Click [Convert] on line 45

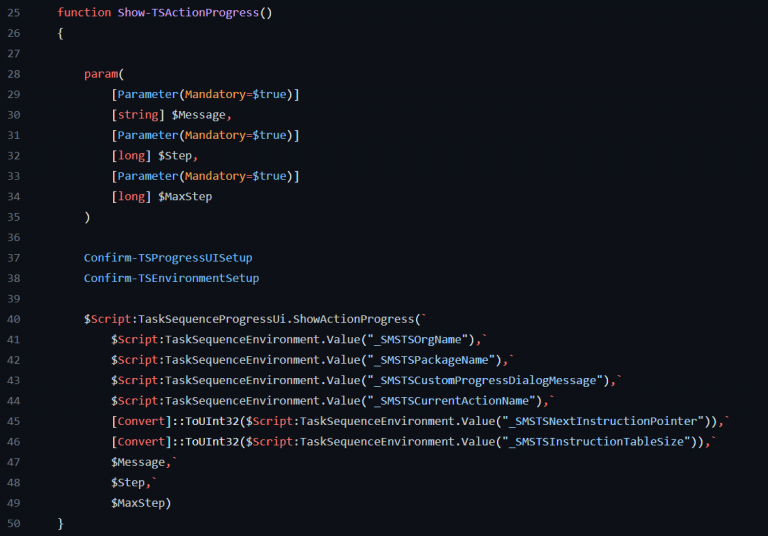(141, 421)
